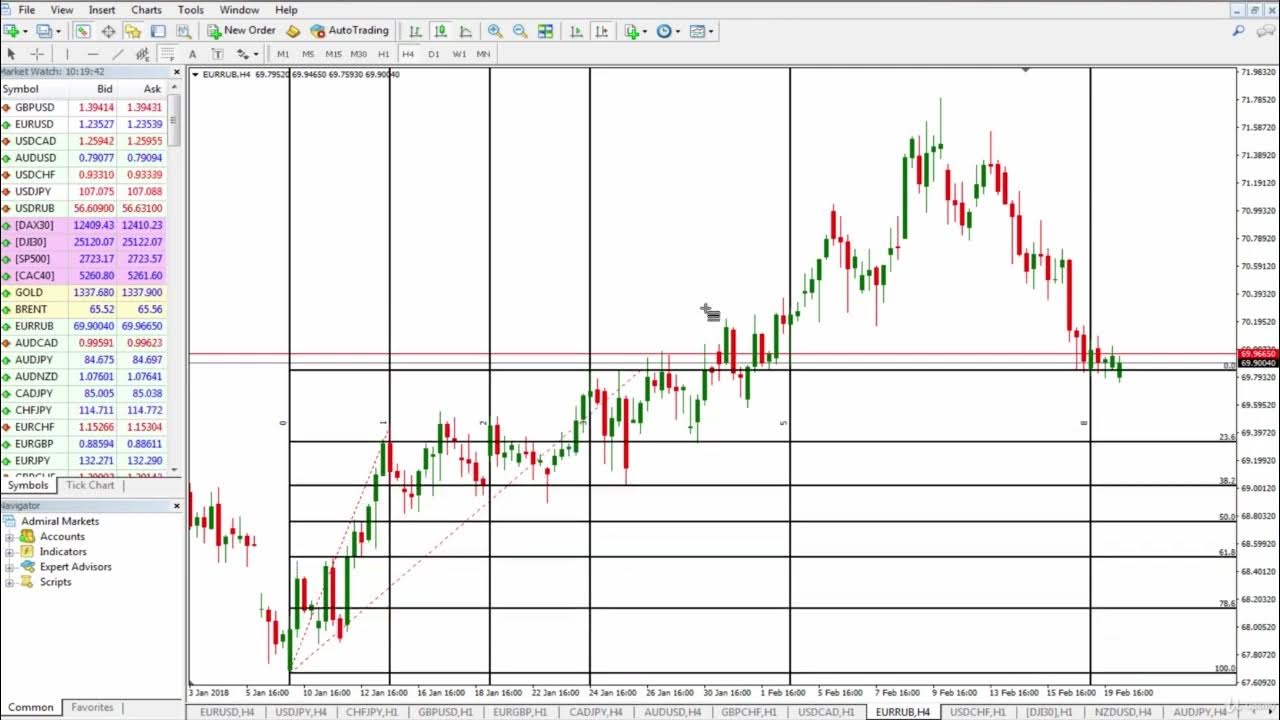Zoom in on the chart
The width and height of the screenshot is (1280, 720).
[x=495, y=31]
